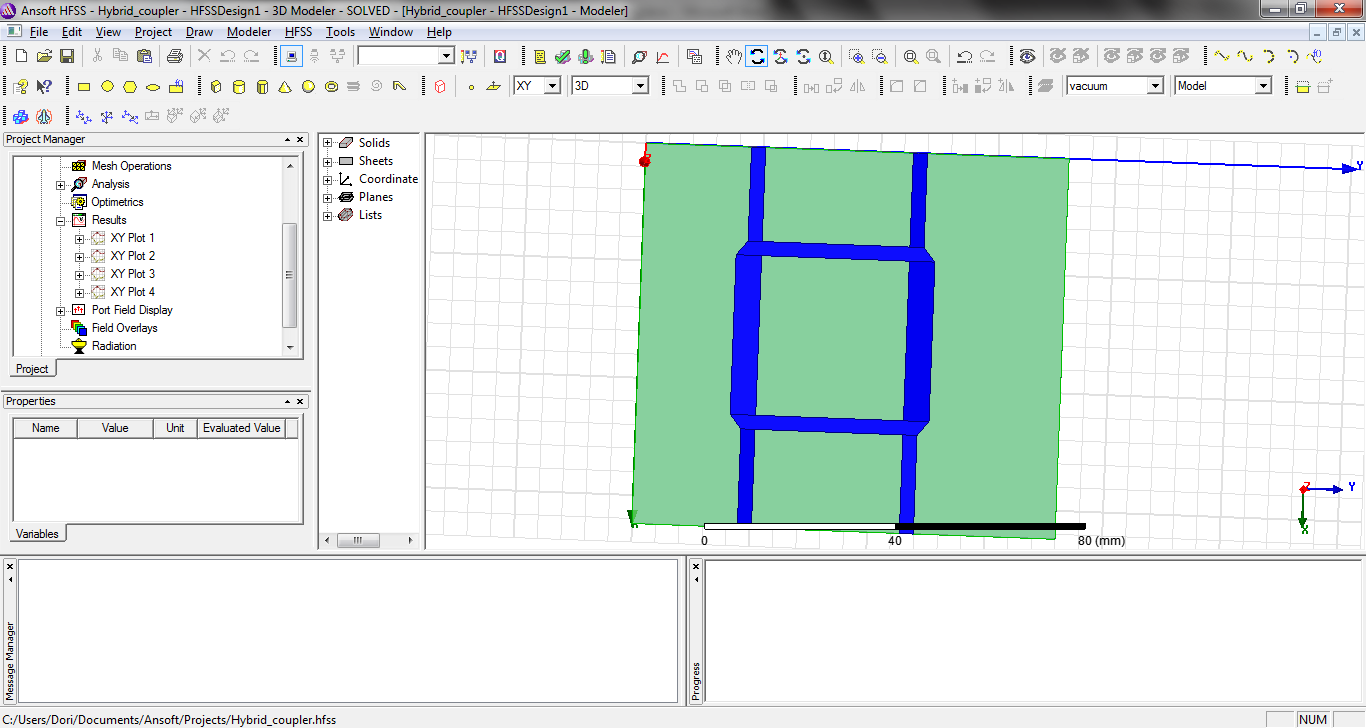The width and height of the screenshot is (1366, 728).
Task: Expand the Solids tree node
Action: 327,143
